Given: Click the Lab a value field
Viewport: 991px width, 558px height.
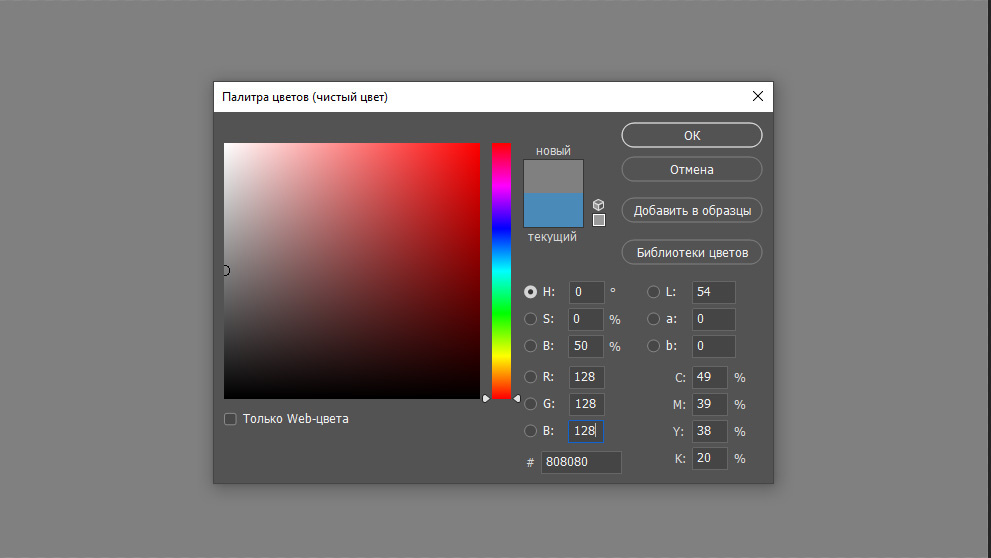Looking at the screenshot, I should 714,319.
